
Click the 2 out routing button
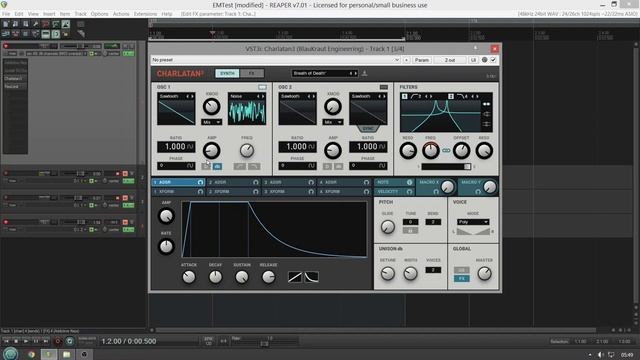pyautogui.click(x=450, y=60)
